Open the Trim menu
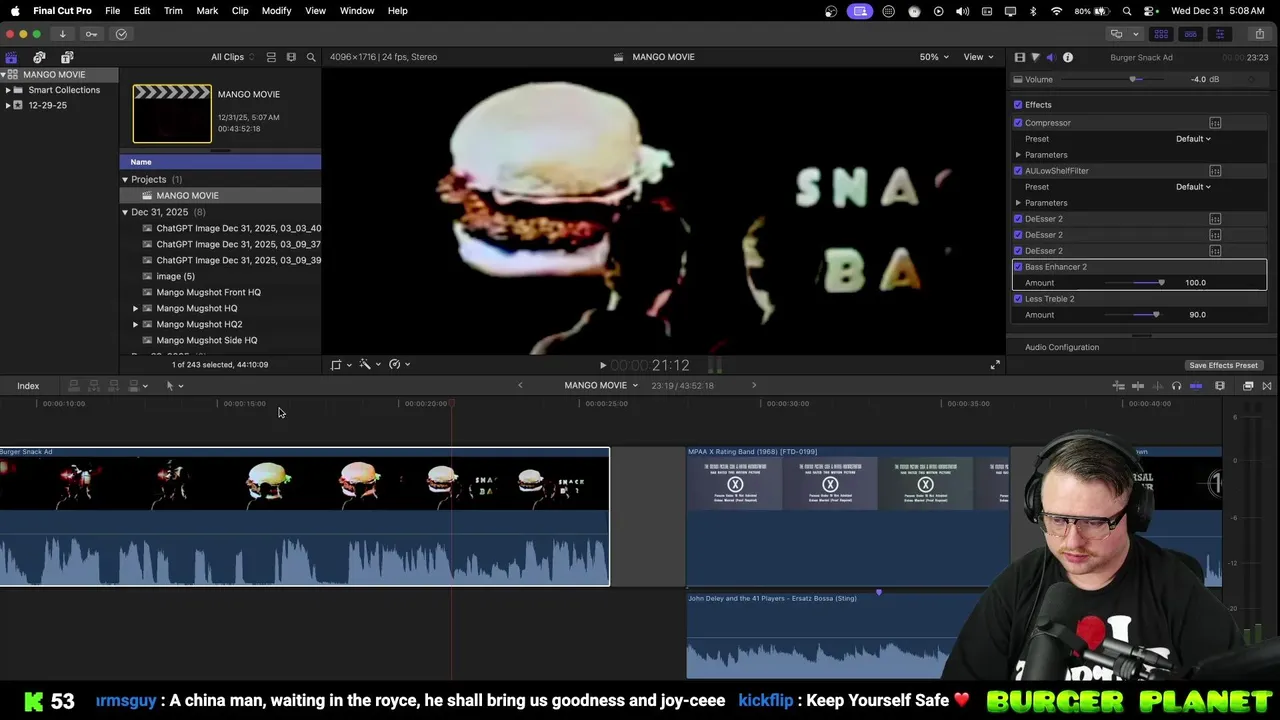This screenshot has width=1280, height=720. pyautogui.click(x=173, y=11)
